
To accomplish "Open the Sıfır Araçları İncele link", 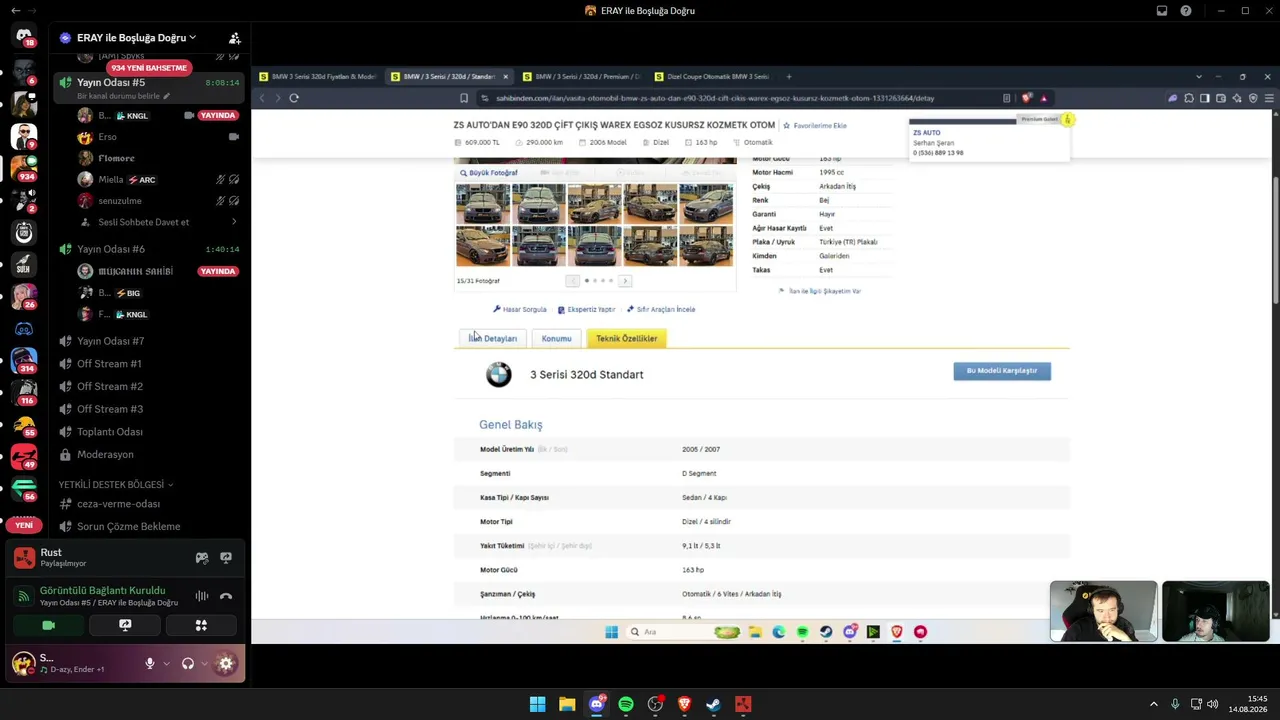I will pos(661,310).
